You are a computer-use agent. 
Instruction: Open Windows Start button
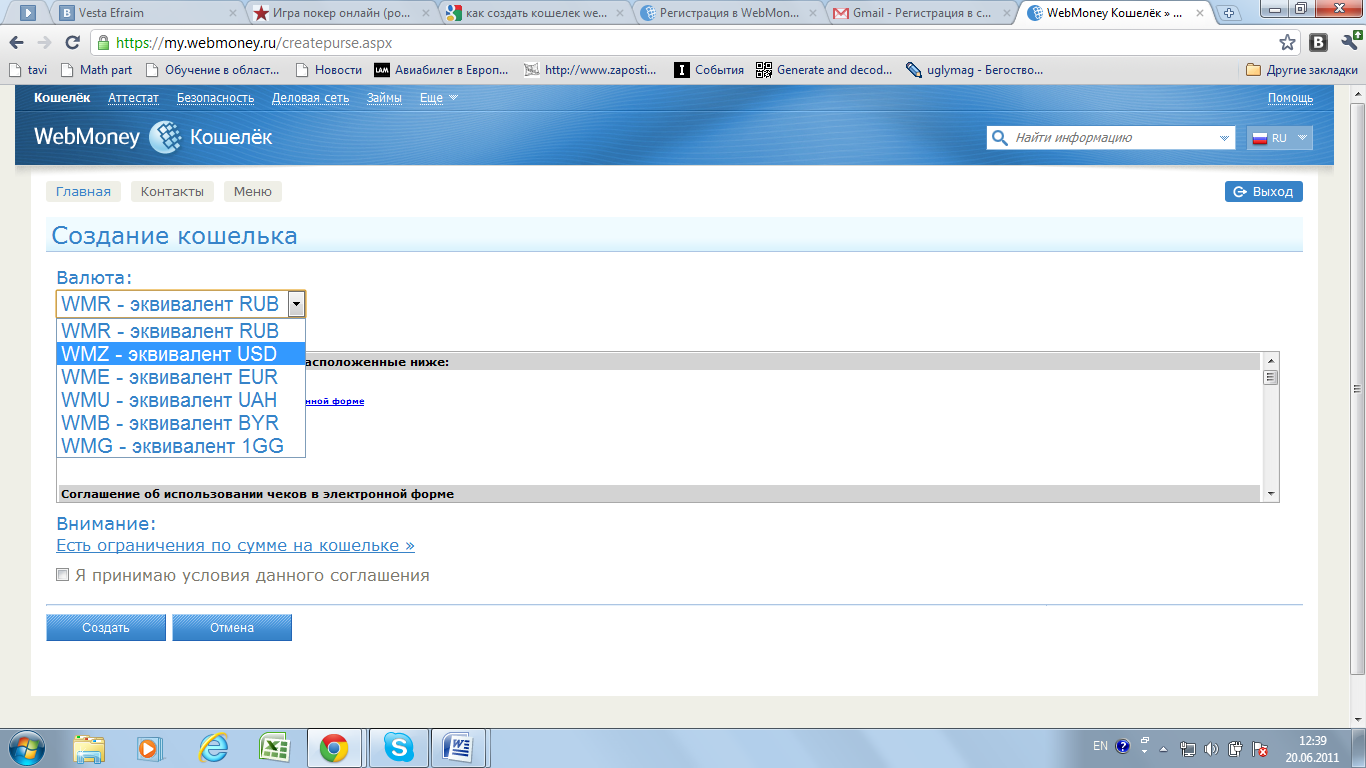click(26, 748)
